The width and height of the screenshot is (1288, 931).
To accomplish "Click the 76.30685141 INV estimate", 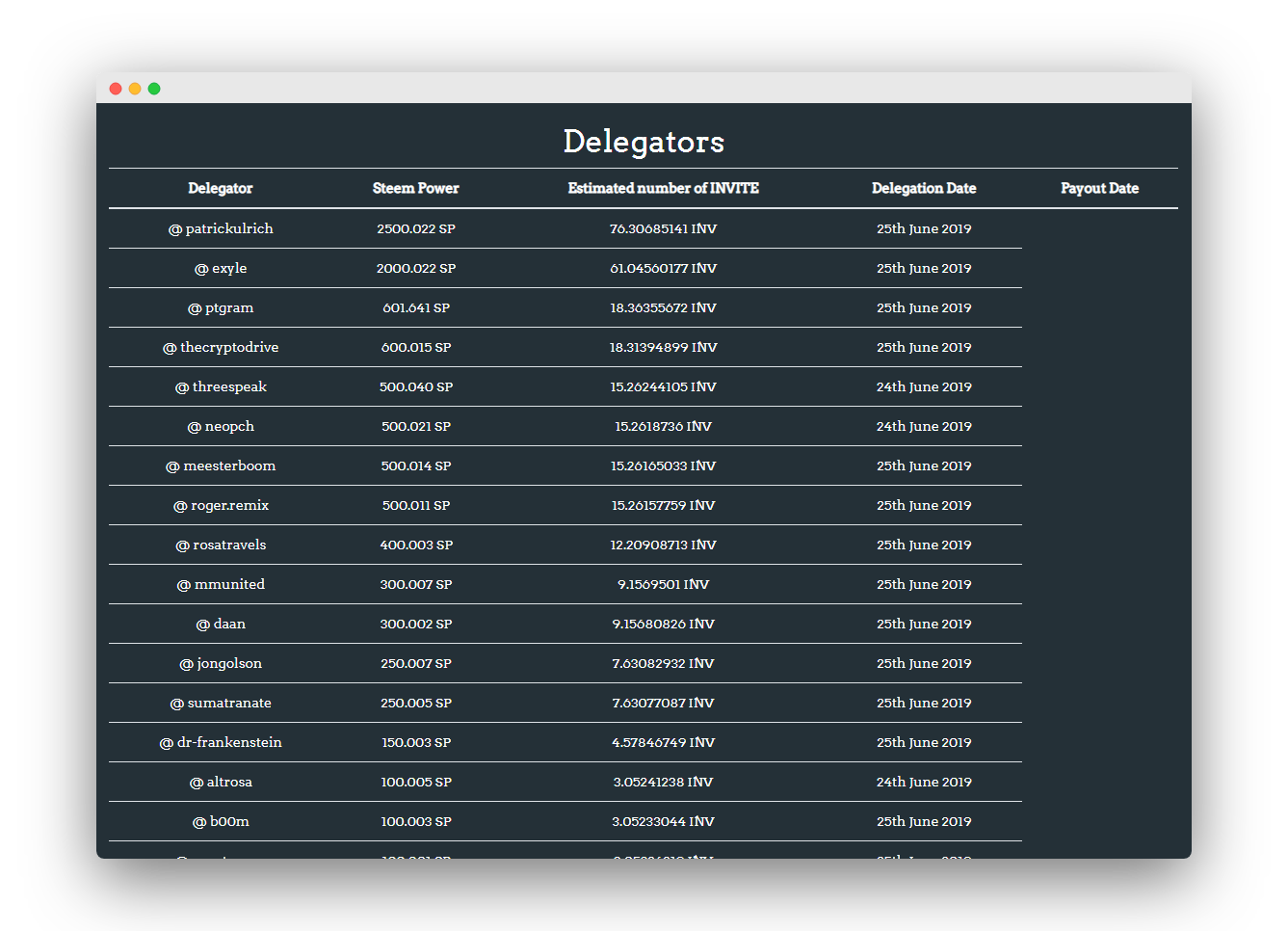I will tap(664, 228).
